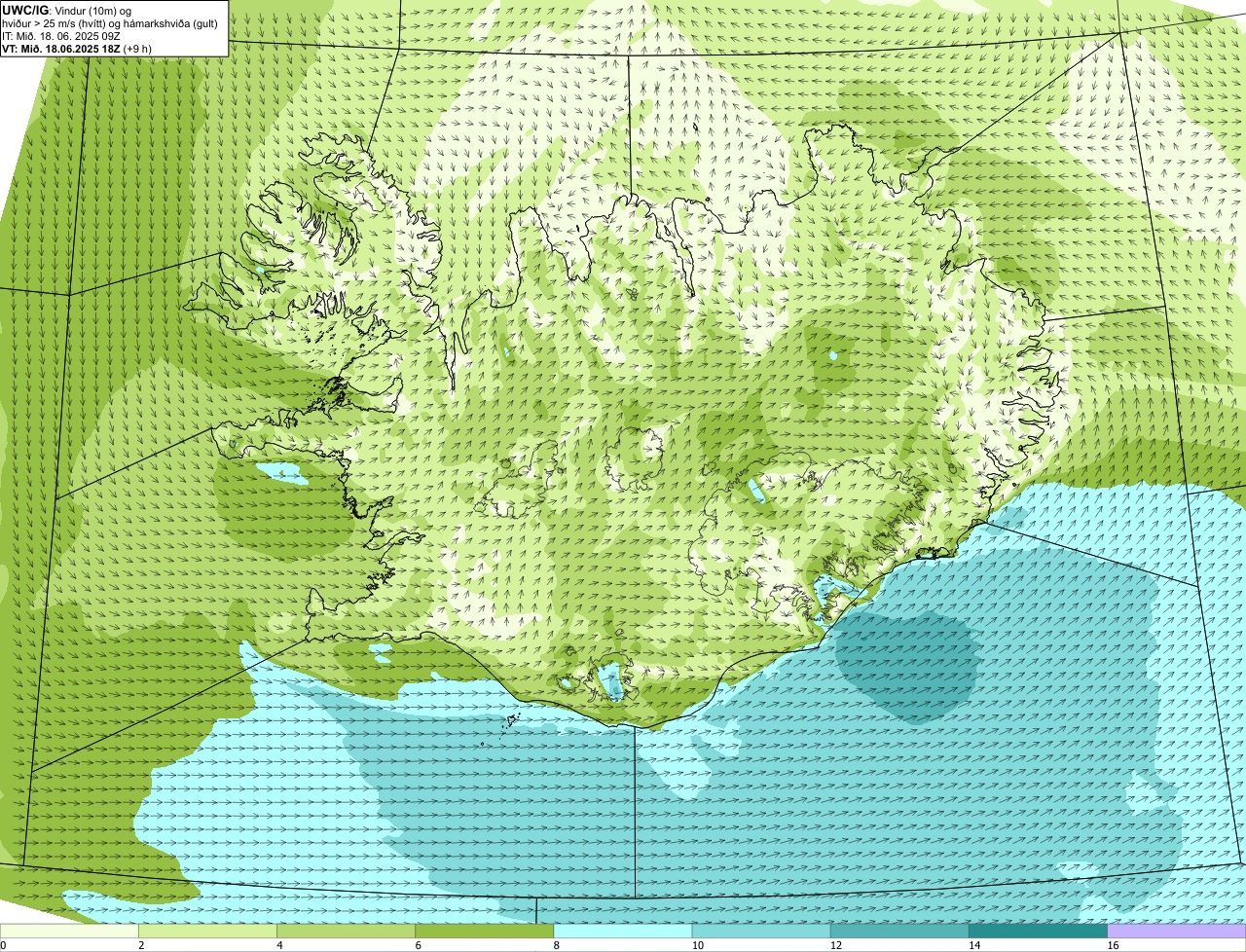Click the 10–12 m/s turquoise legend swatch
The height and width of the screenshot is (952, 1246).
(x=761, y=931)
